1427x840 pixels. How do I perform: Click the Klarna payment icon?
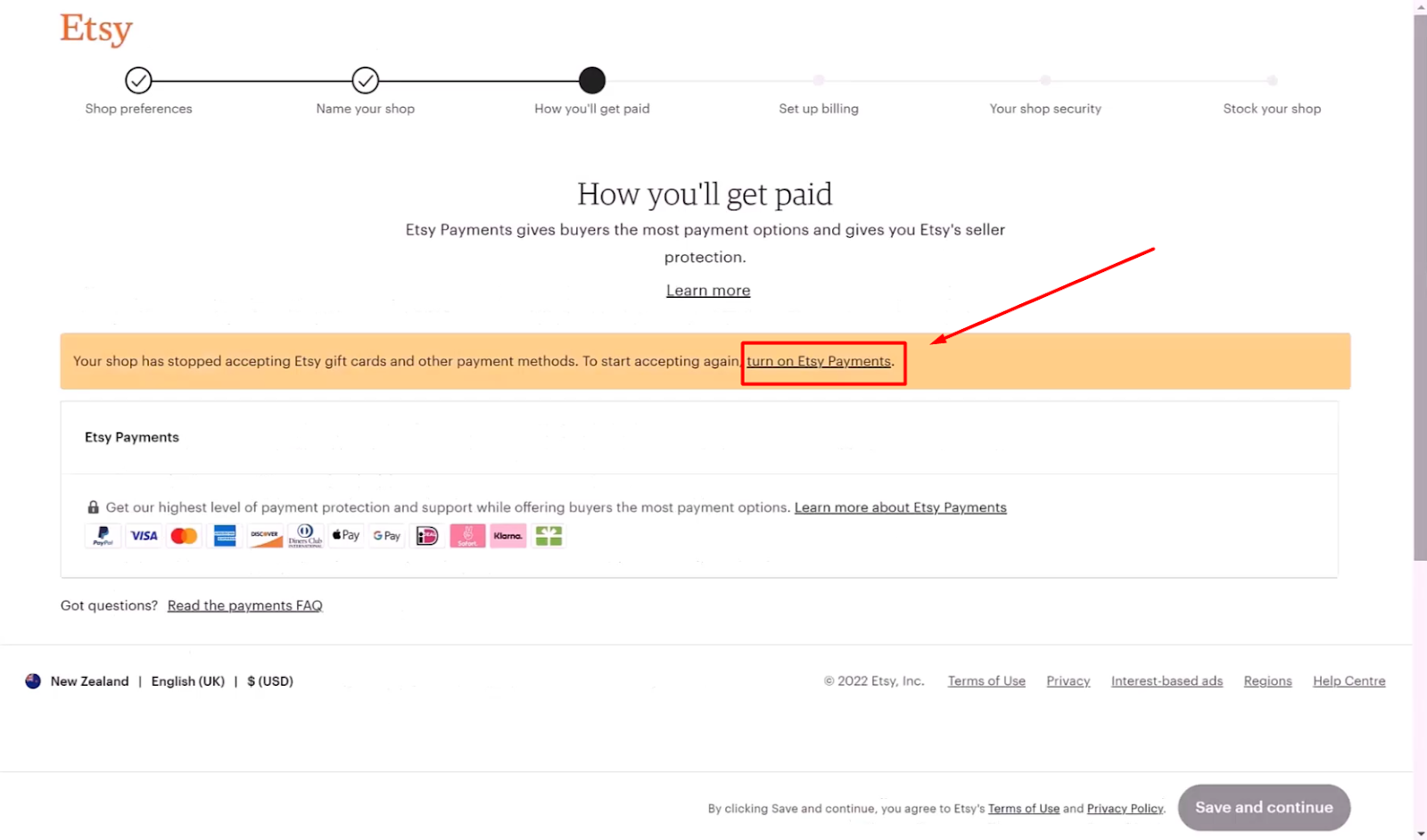click(508, 536)
